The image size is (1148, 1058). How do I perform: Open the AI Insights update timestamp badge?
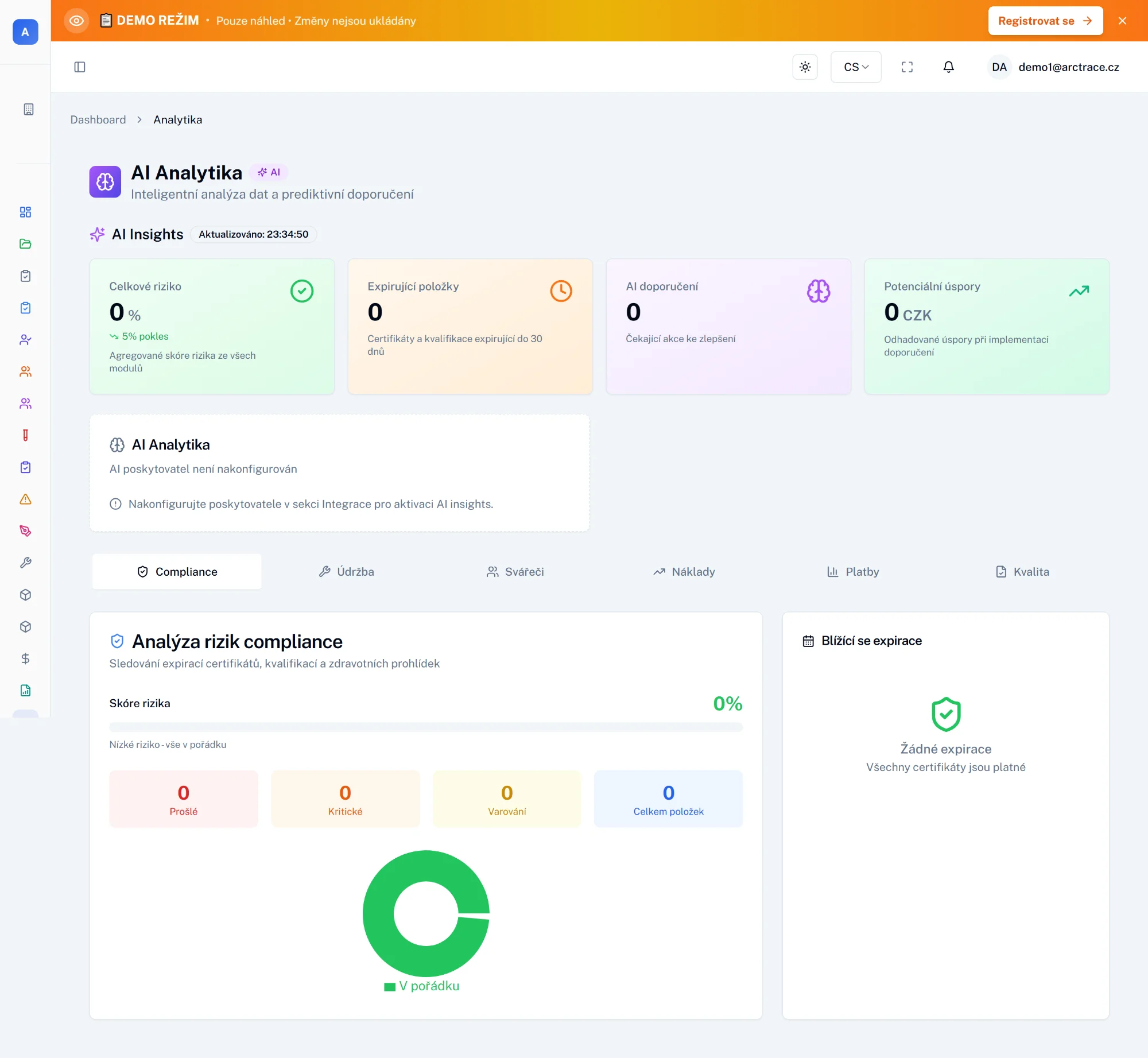(253, 234)
